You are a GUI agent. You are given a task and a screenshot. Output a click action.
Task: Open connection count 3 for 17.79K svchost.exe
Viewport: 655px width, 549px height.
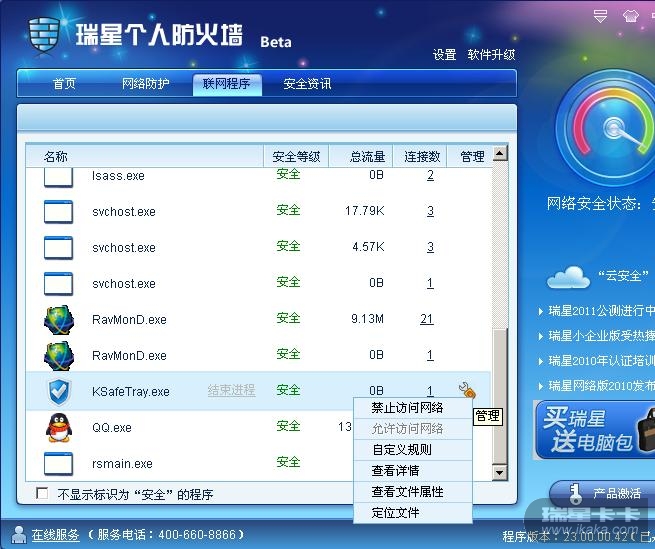430,211
